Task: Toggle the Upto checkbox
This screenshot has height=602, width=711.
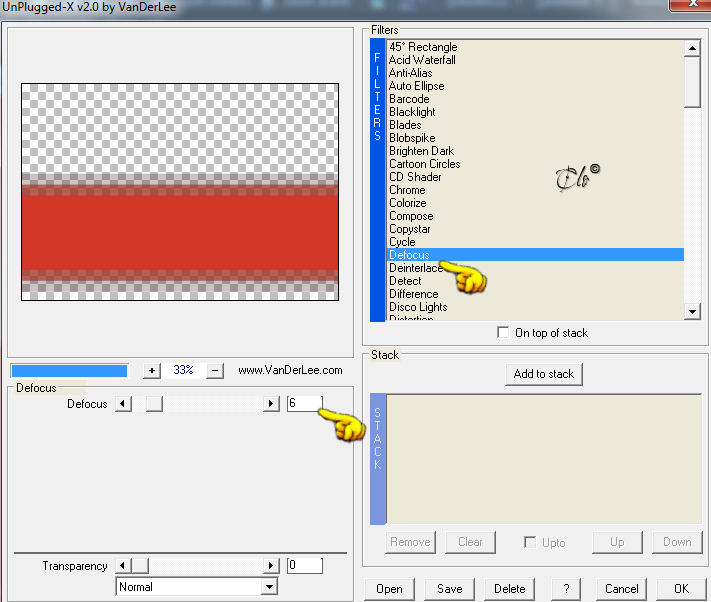Action: tap(530, 542)
